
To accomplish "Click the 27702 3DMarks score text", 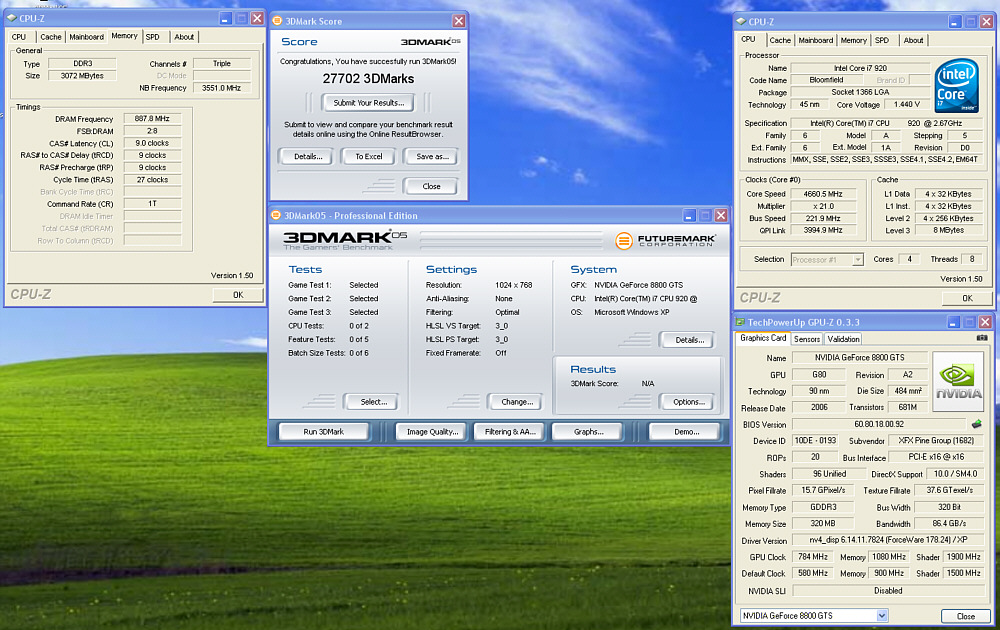I will coord(368,78).
